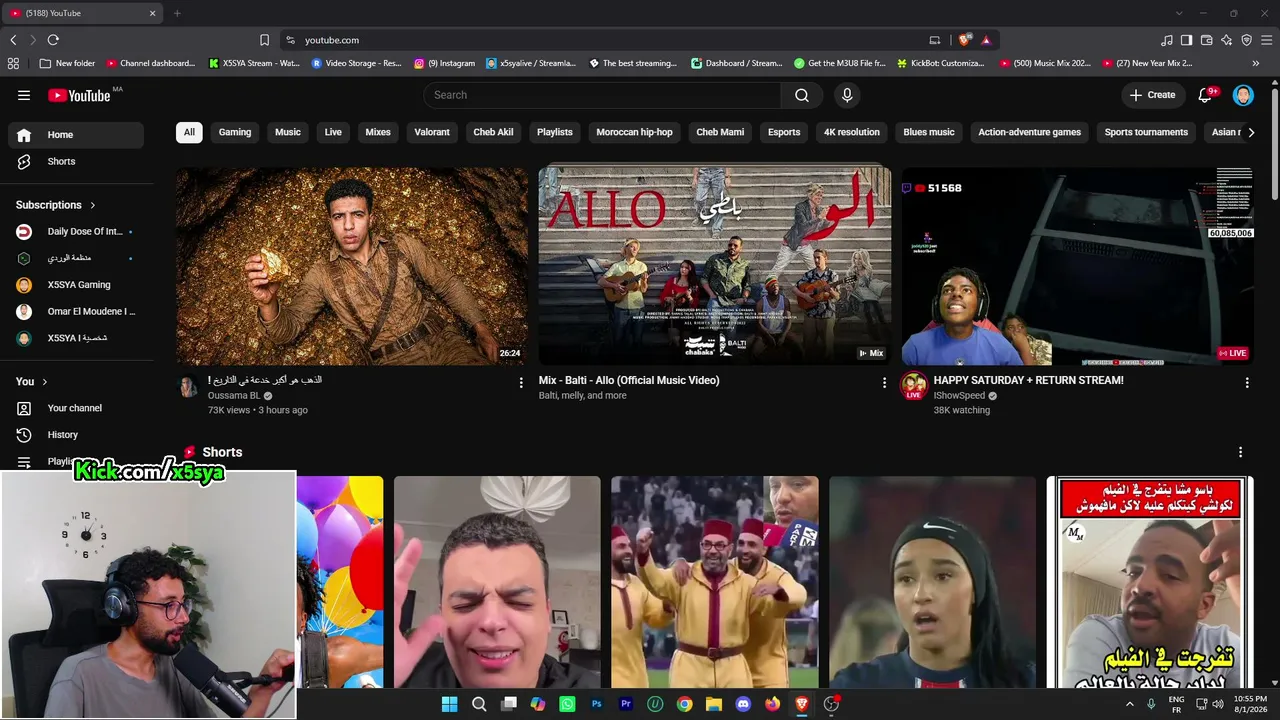Open Discord from the taskbar

(743, 704)
